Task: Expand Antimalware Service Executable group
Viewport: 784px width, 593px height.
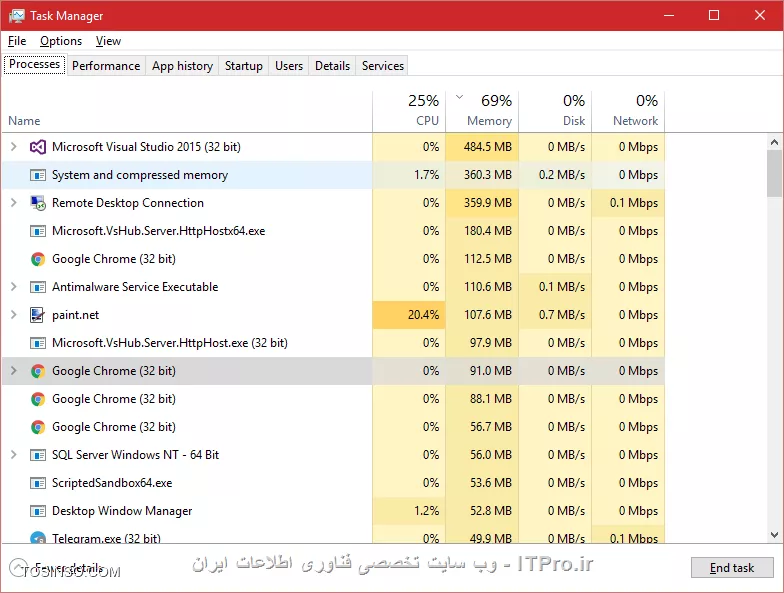Action: (14, 286)
